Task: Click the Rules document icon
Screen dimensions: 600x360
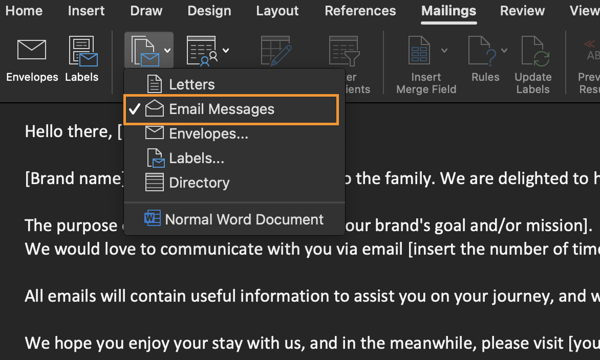Action: coord(482,50)
